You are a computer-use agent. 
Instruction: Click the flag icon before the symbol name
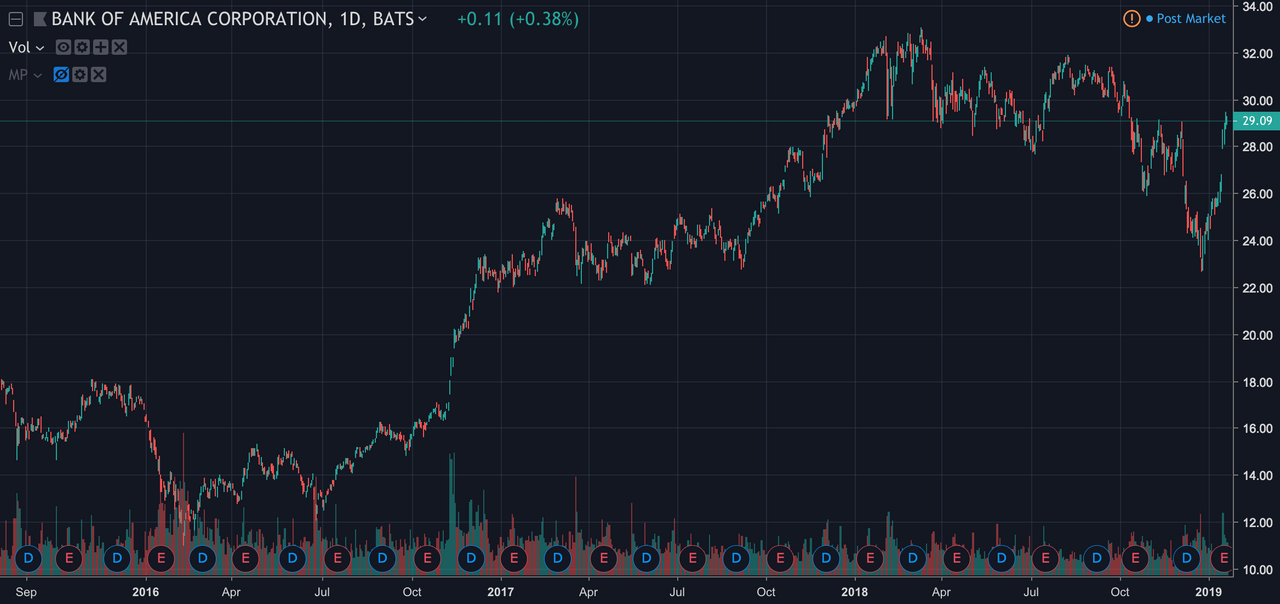click(39, 18)
